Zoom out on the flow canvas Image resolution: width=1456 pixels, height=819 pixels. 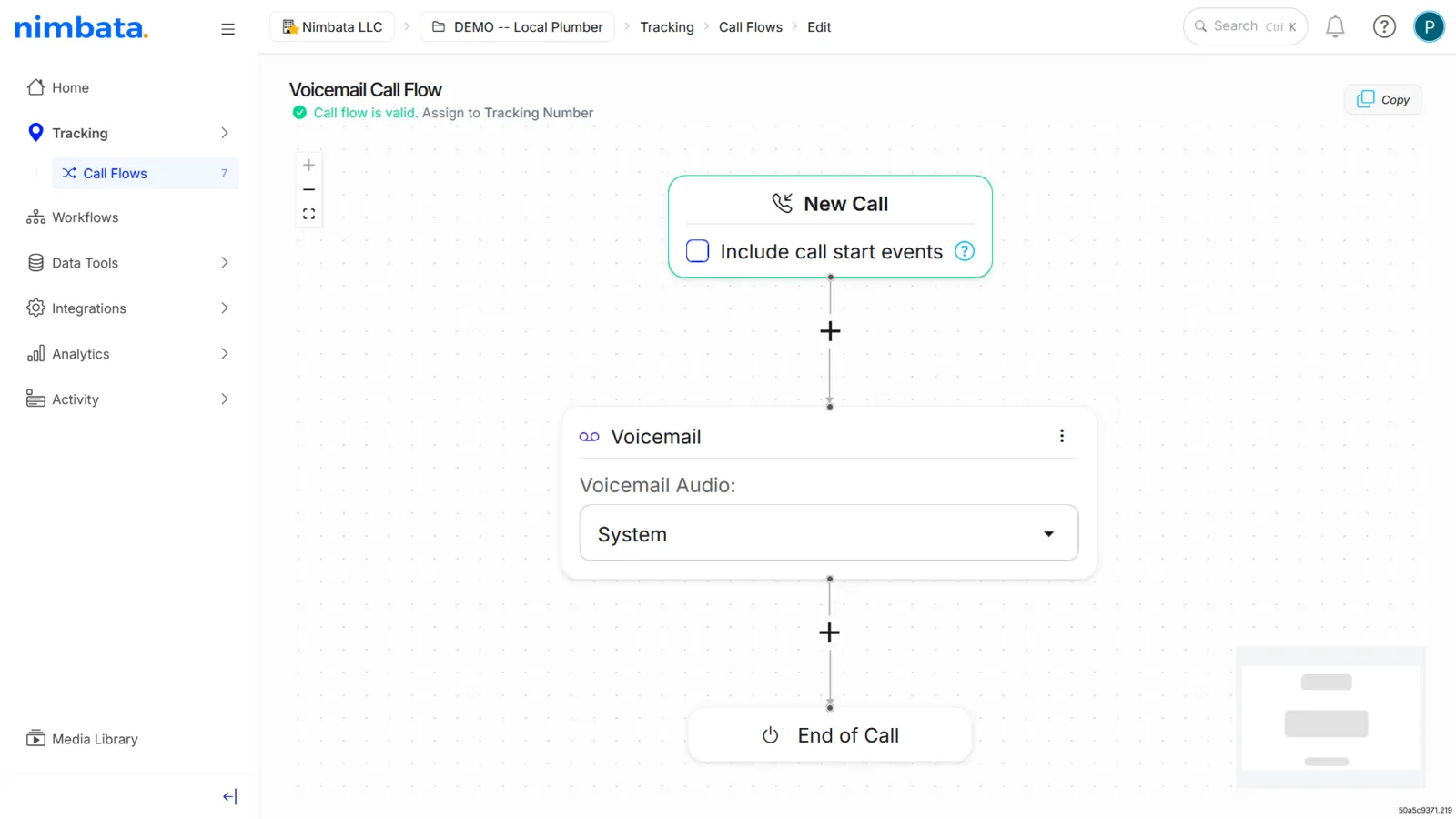tap(309, 189)
